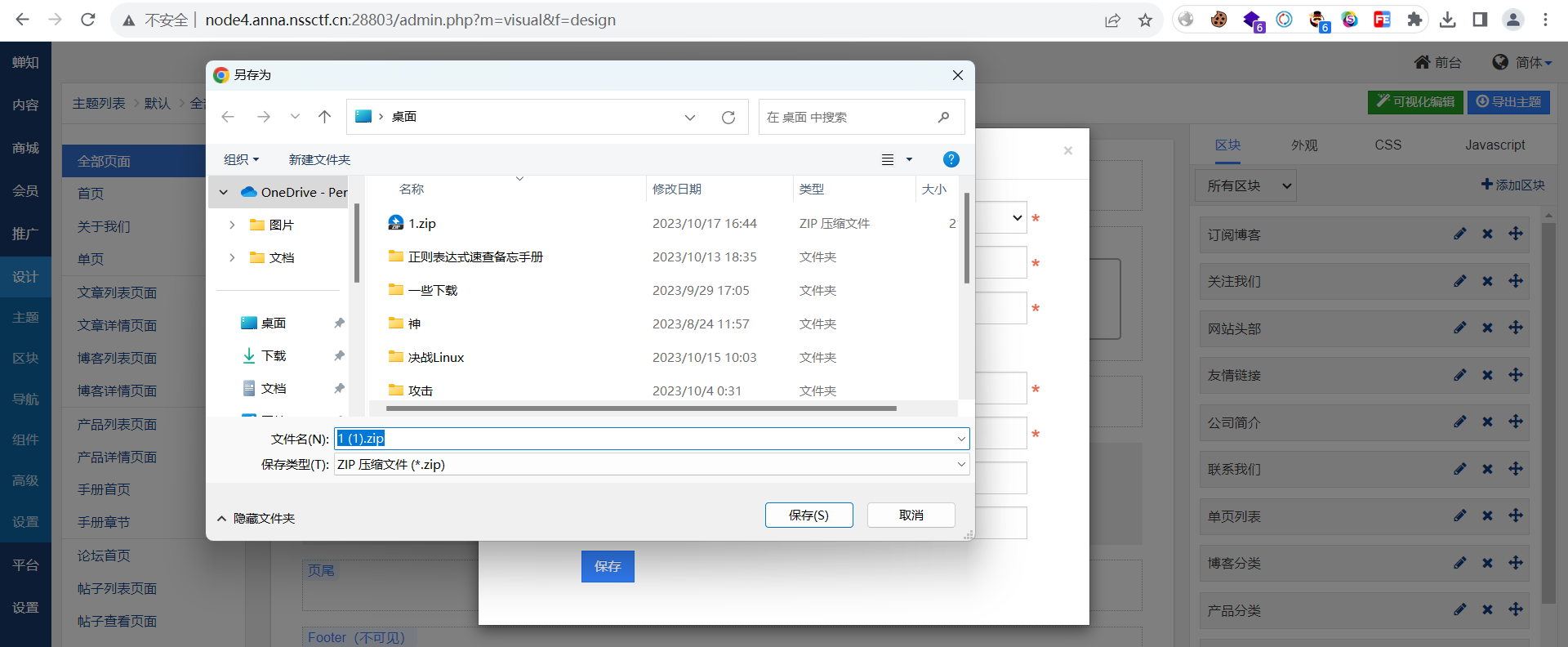Switch to the 外观 tab
Screen dimensions: 1568x647
click(1304, 145)
